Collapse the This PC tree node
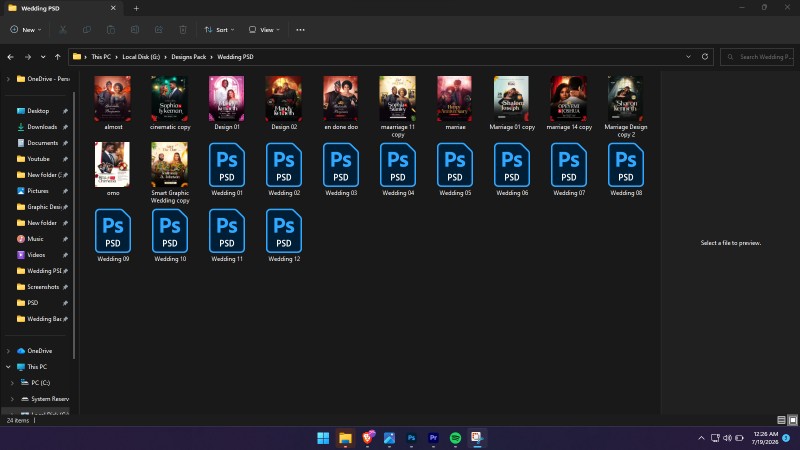 click(x=8, y=367)
